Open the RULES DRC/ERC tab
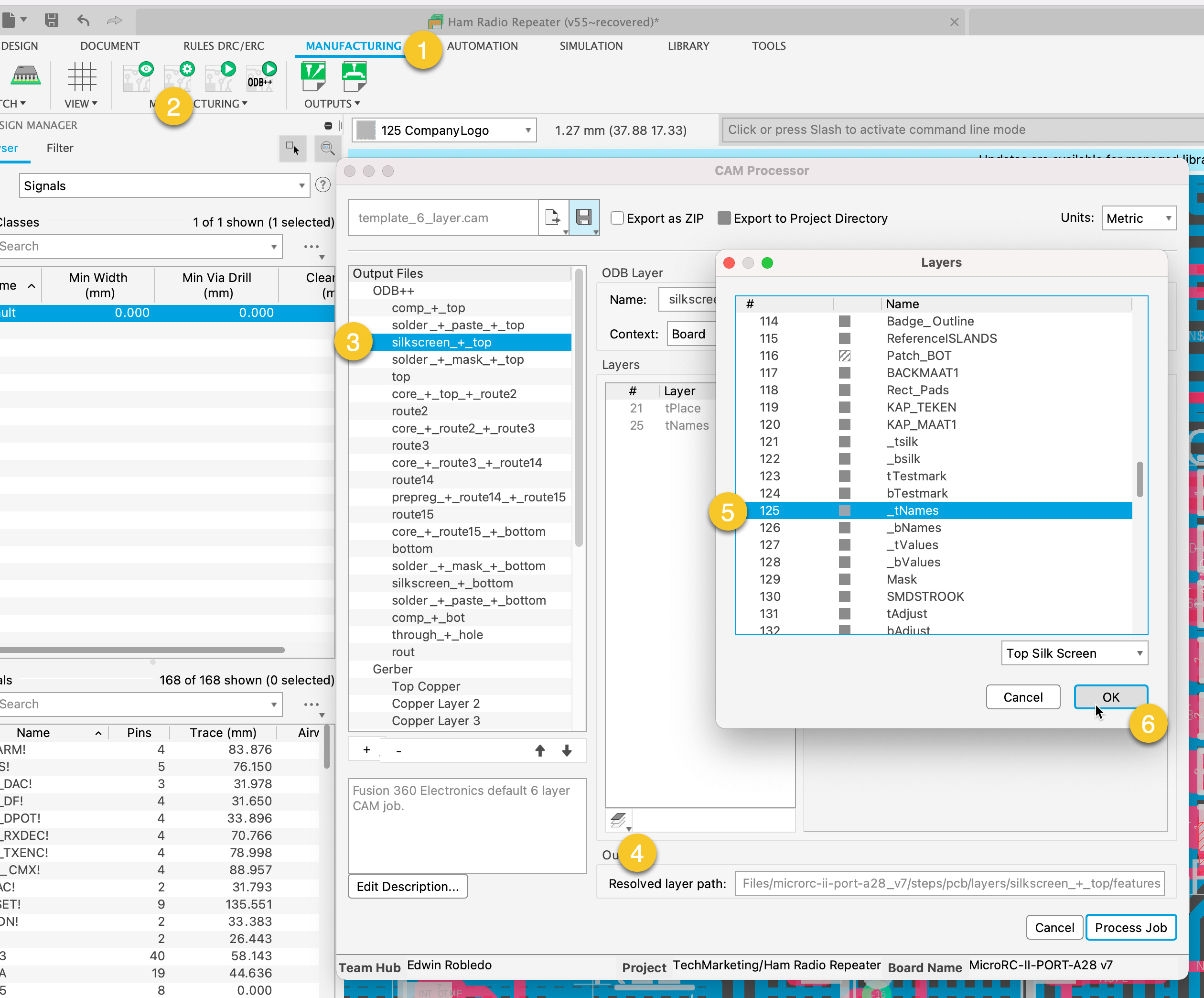 point(224,46)
